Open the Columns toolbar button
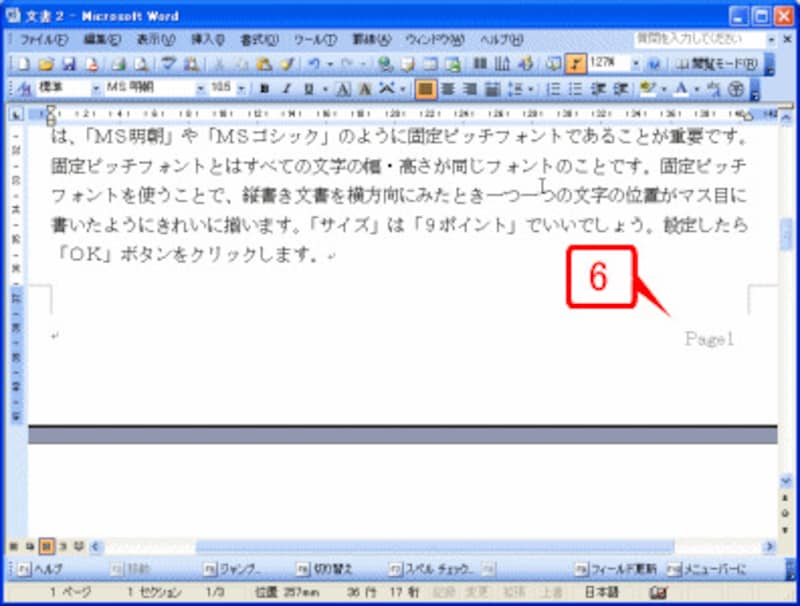Viewport: 800px width, 606px height. tap(480, 64)
